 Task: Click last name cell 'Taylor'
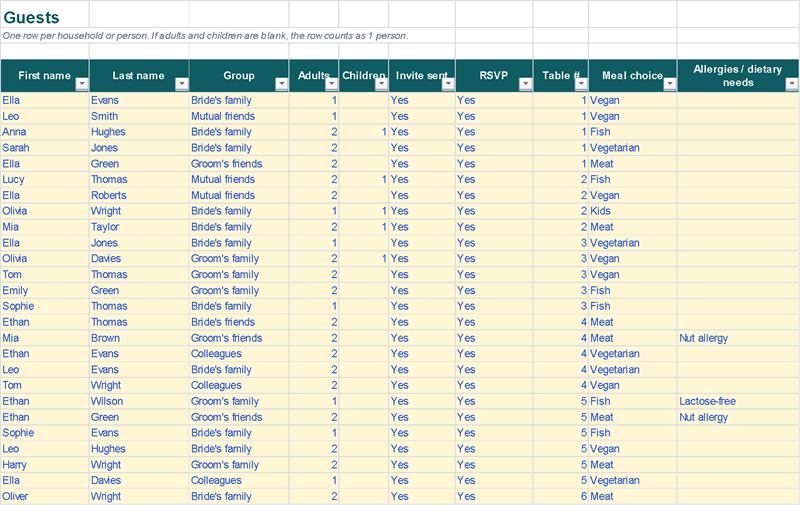click(139, 227)
